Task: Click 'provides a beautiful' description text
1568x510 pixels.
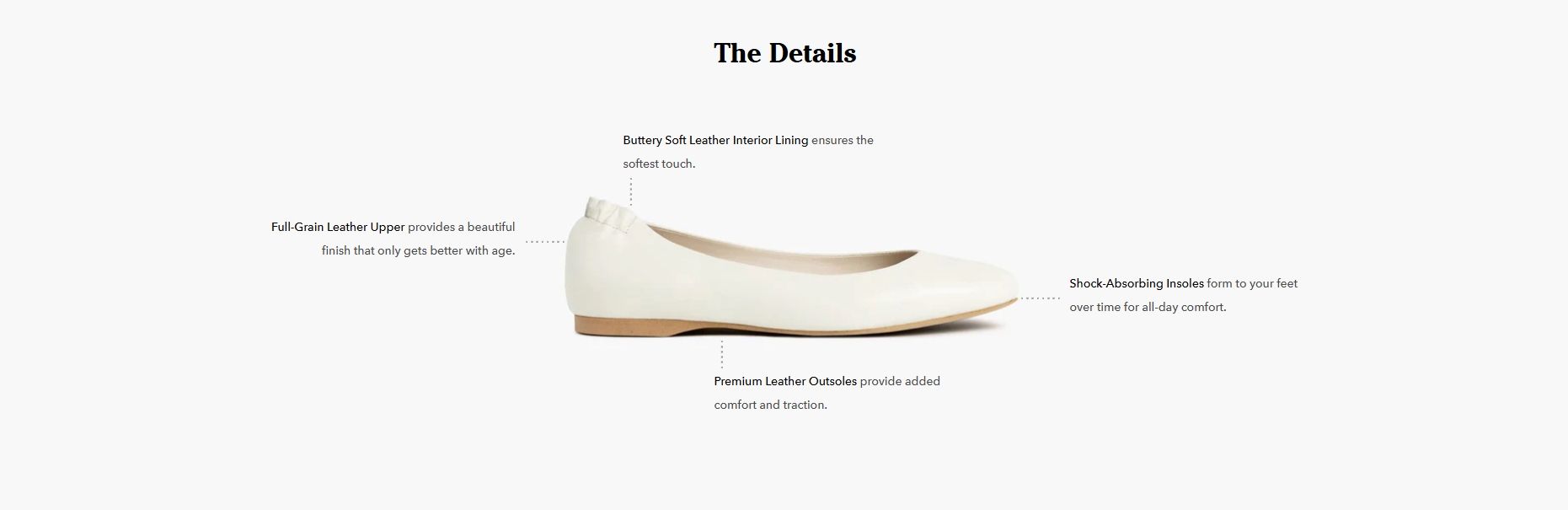Action: point(462,227)
